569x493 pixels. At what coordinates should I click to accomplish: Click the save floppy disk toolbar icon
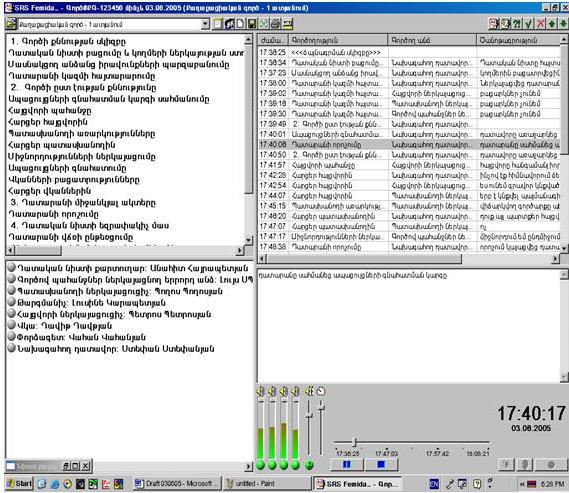(x=252, y=24)
